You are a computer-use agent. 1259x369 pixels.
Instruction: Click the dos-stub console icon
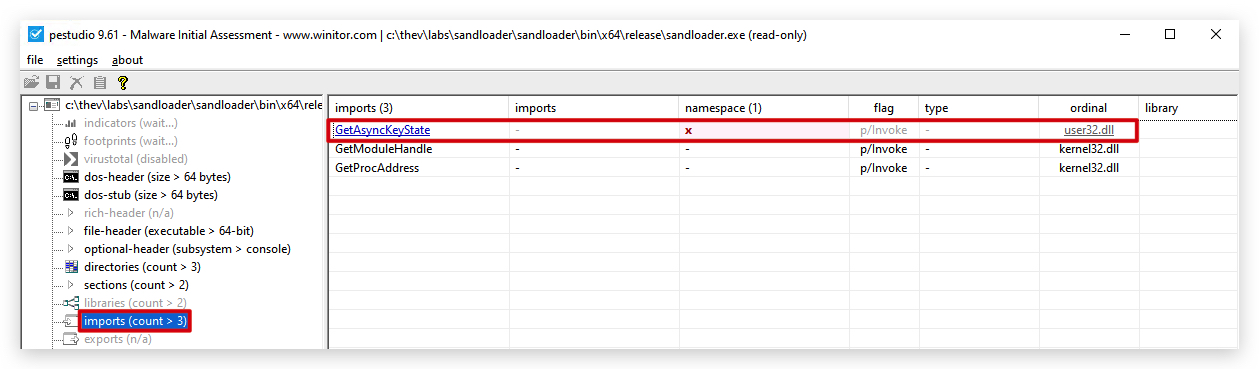[71, 195]
